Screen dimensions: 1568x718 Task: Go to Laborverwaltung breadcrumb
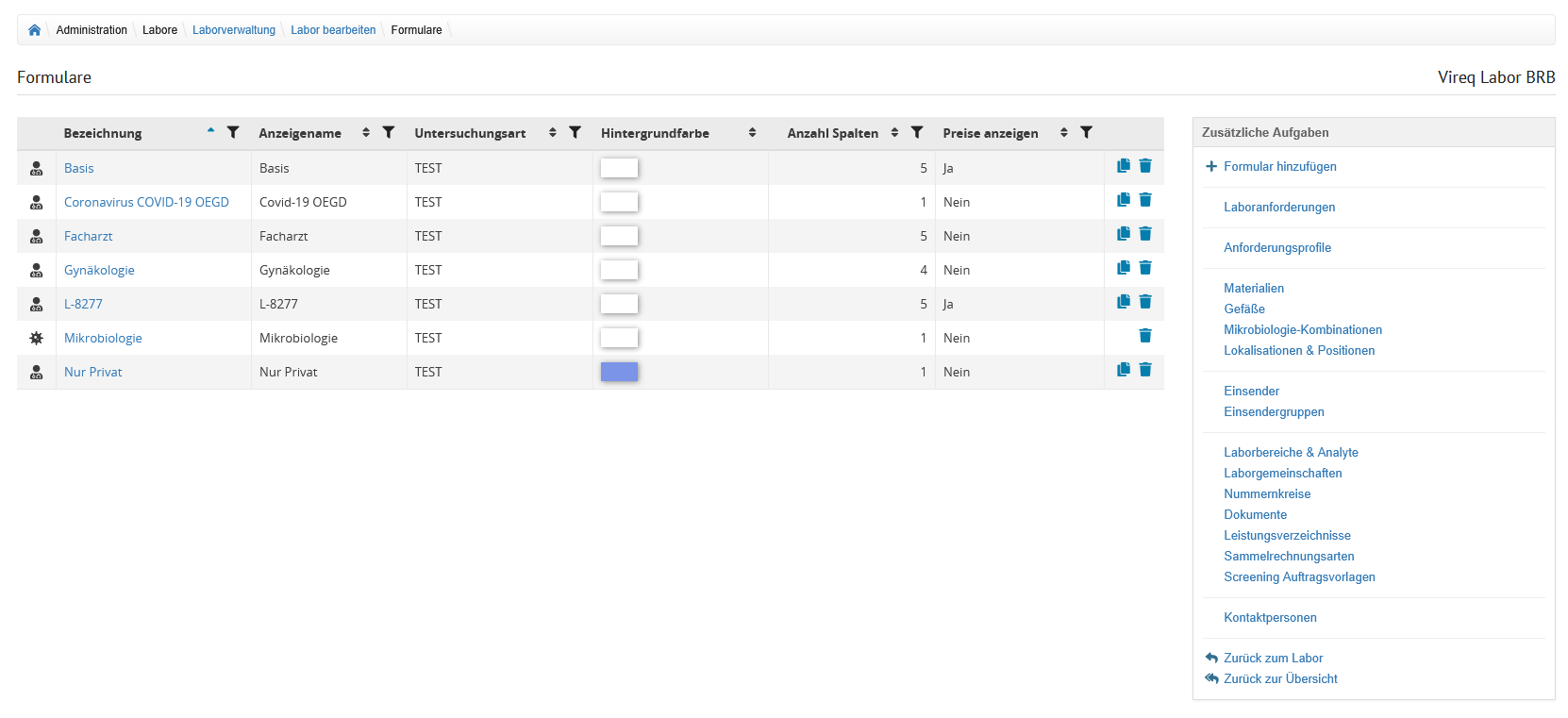(234, 30)
